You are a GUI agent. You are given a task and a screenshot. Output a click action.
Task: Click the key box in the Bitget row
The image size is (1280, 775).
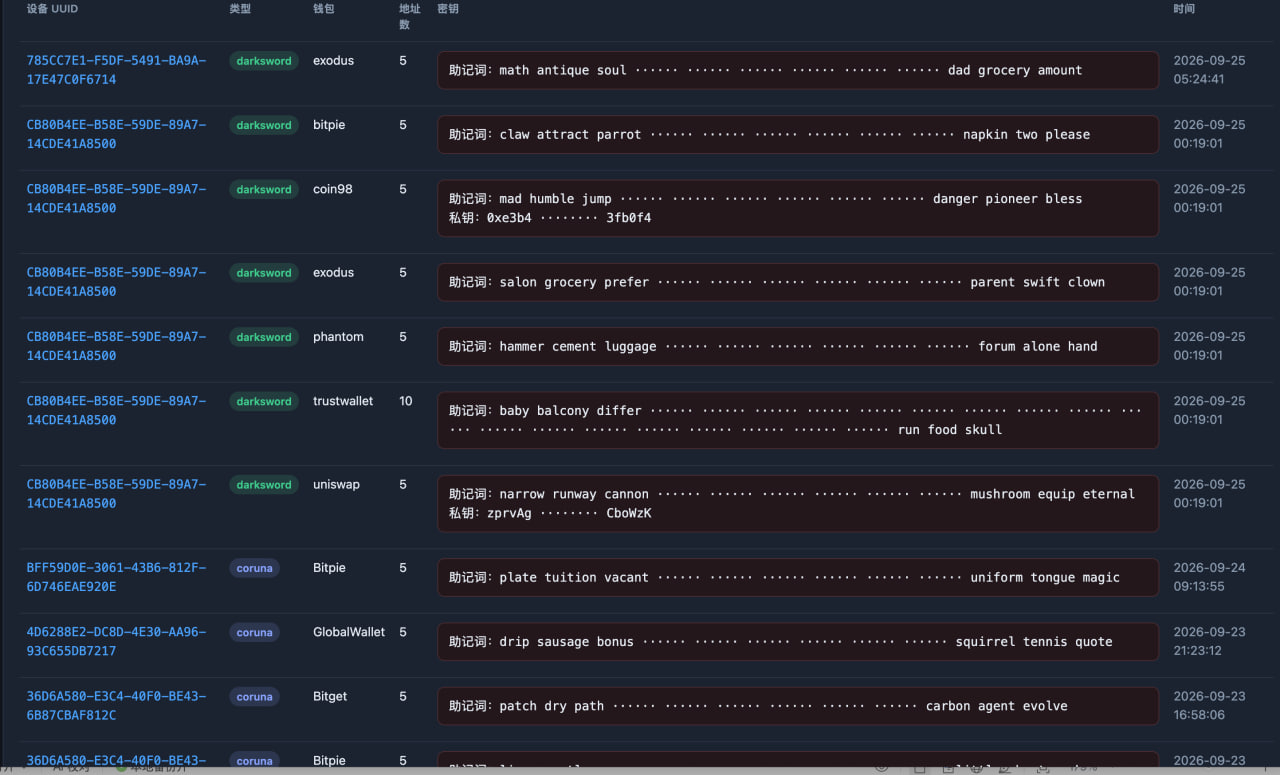798,706
